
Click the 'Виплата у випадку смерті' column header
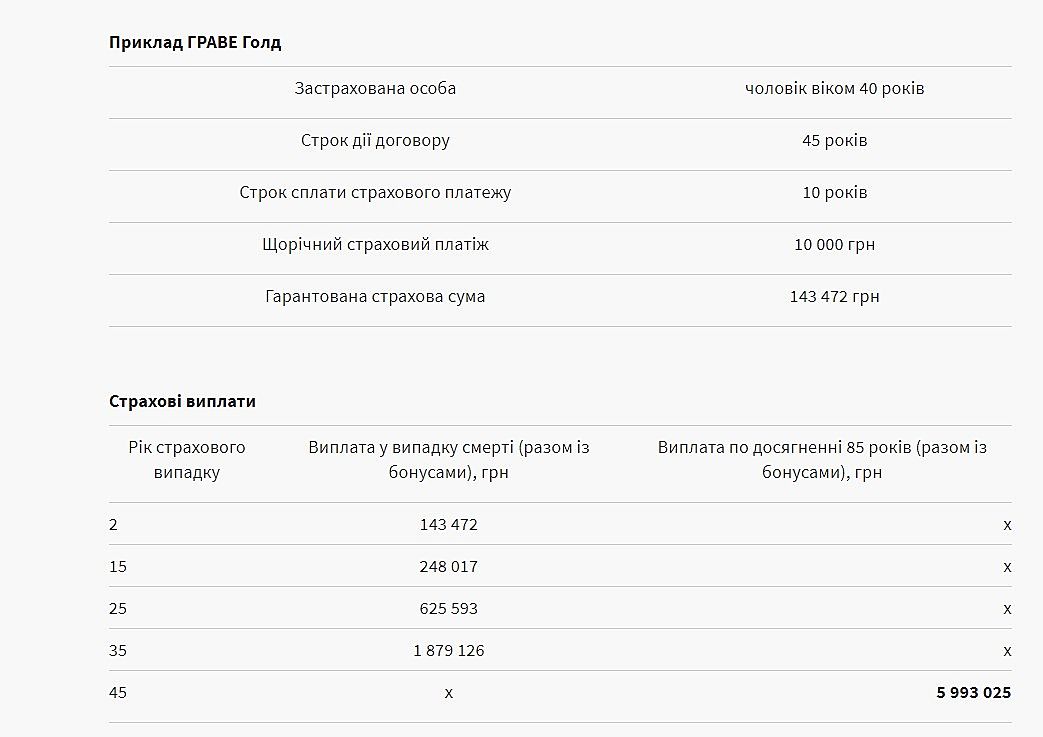448,460
